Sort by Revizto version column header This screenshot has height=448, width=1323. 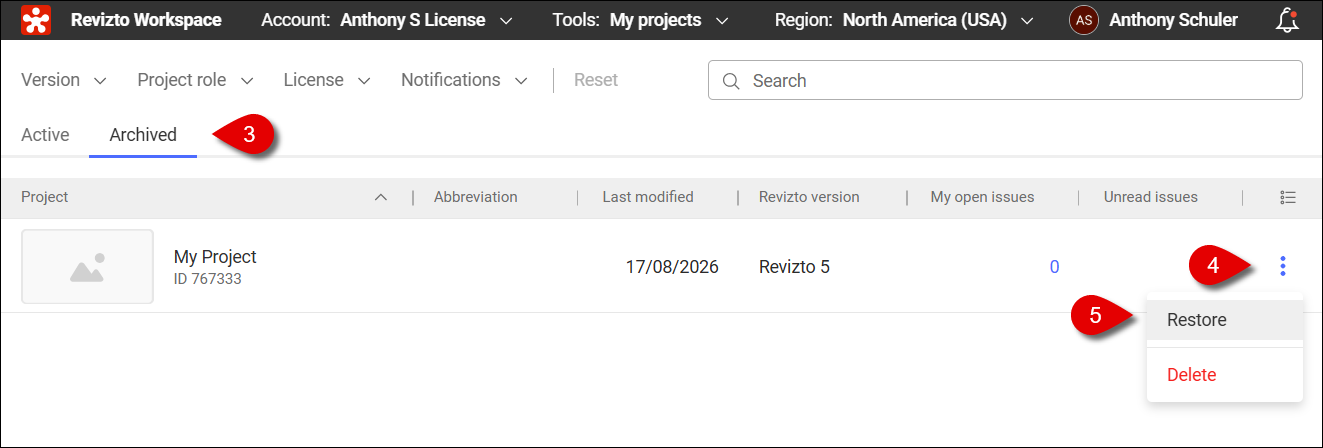809,197
